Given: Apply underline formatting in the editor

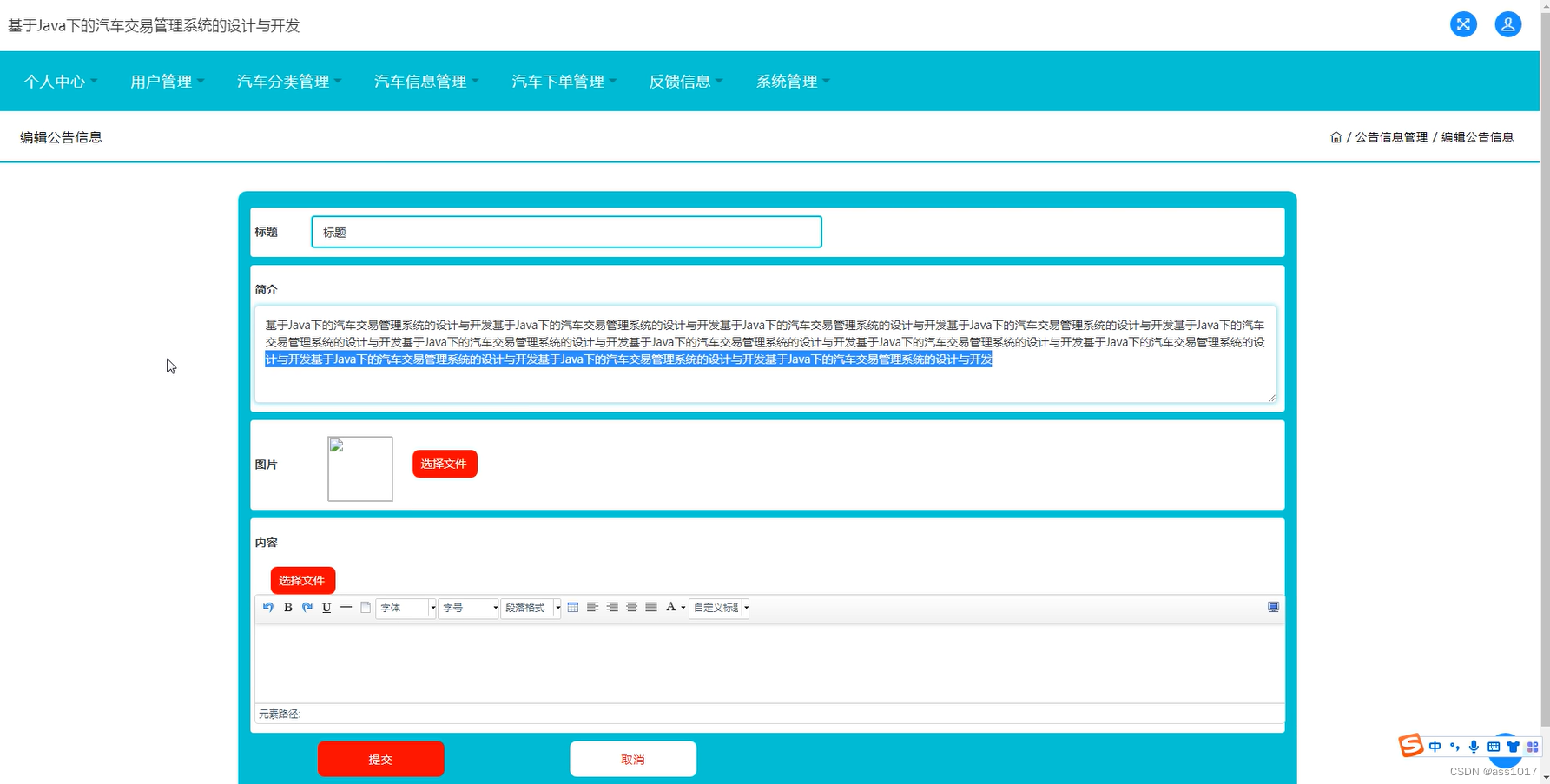Looking at the screenshot, I should (x=326, y=608).
